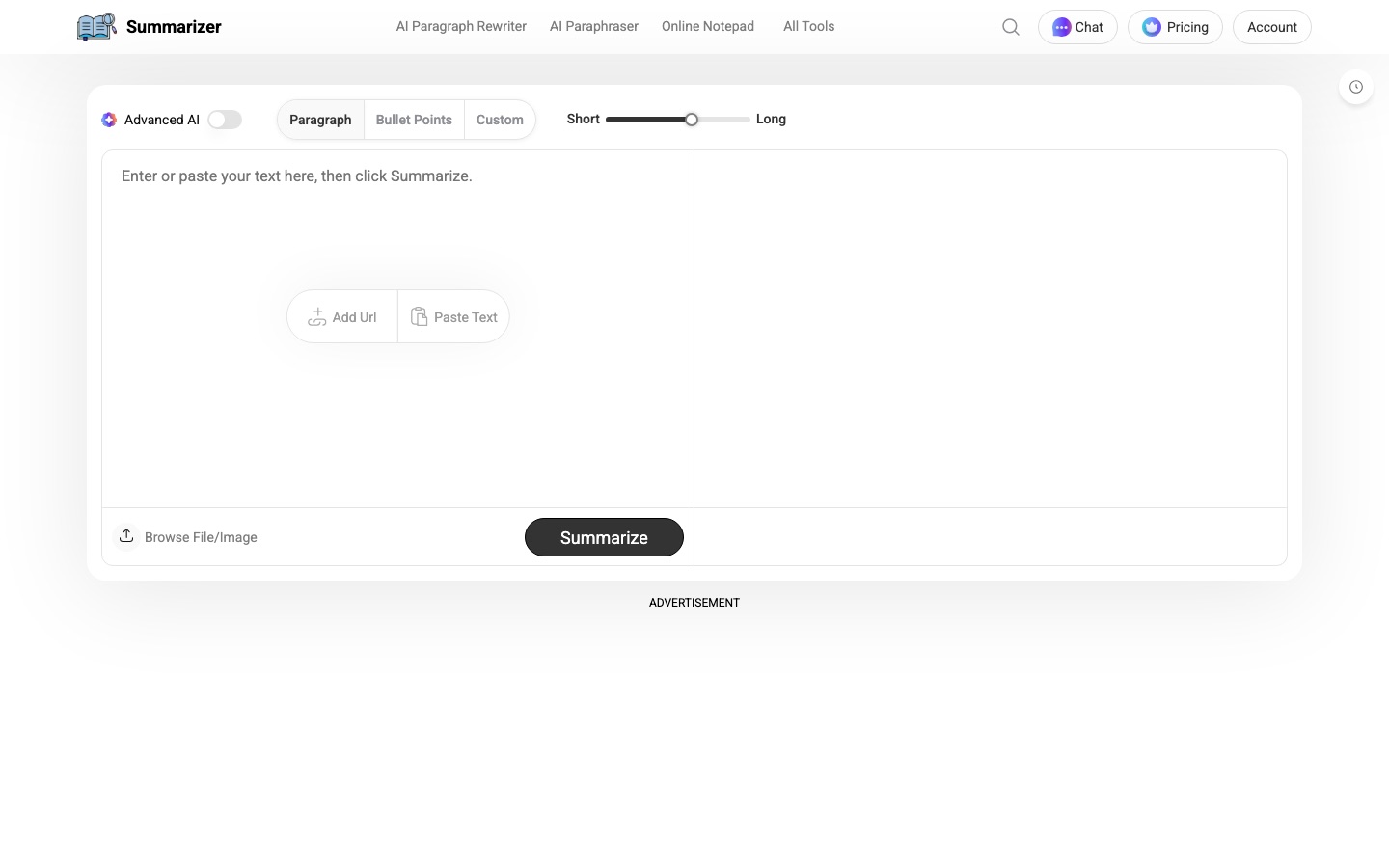This screenshot has width=1389, height=868.
Task: Click the Summarizer site title
Action: [174, 27]
